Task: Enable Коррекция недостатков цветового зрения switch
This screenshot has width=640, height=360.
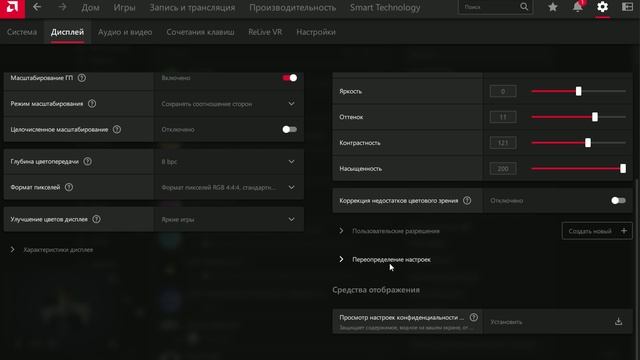Action: pyautogui.click(x=618, y=200)
